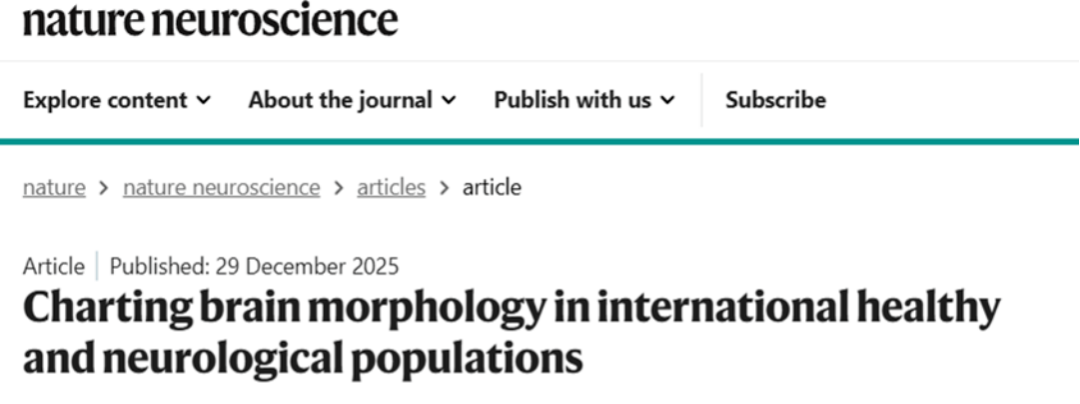Navigate to the articles breadcrumb link
1080x404 pixels.
[391, 187]
